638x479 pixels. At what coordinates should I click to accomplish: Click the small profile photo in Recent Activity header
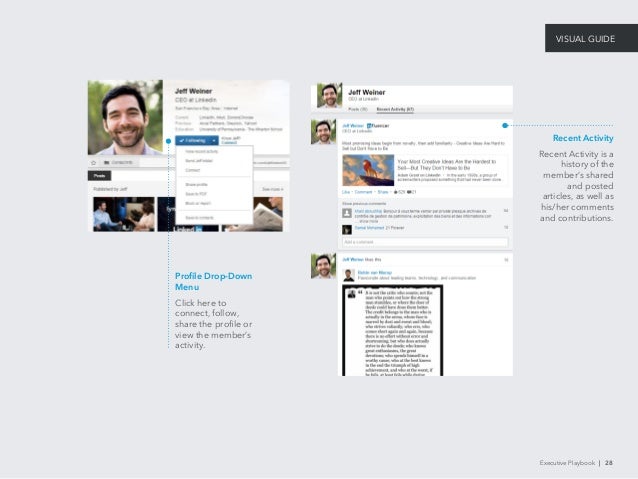tap(330, 96)
